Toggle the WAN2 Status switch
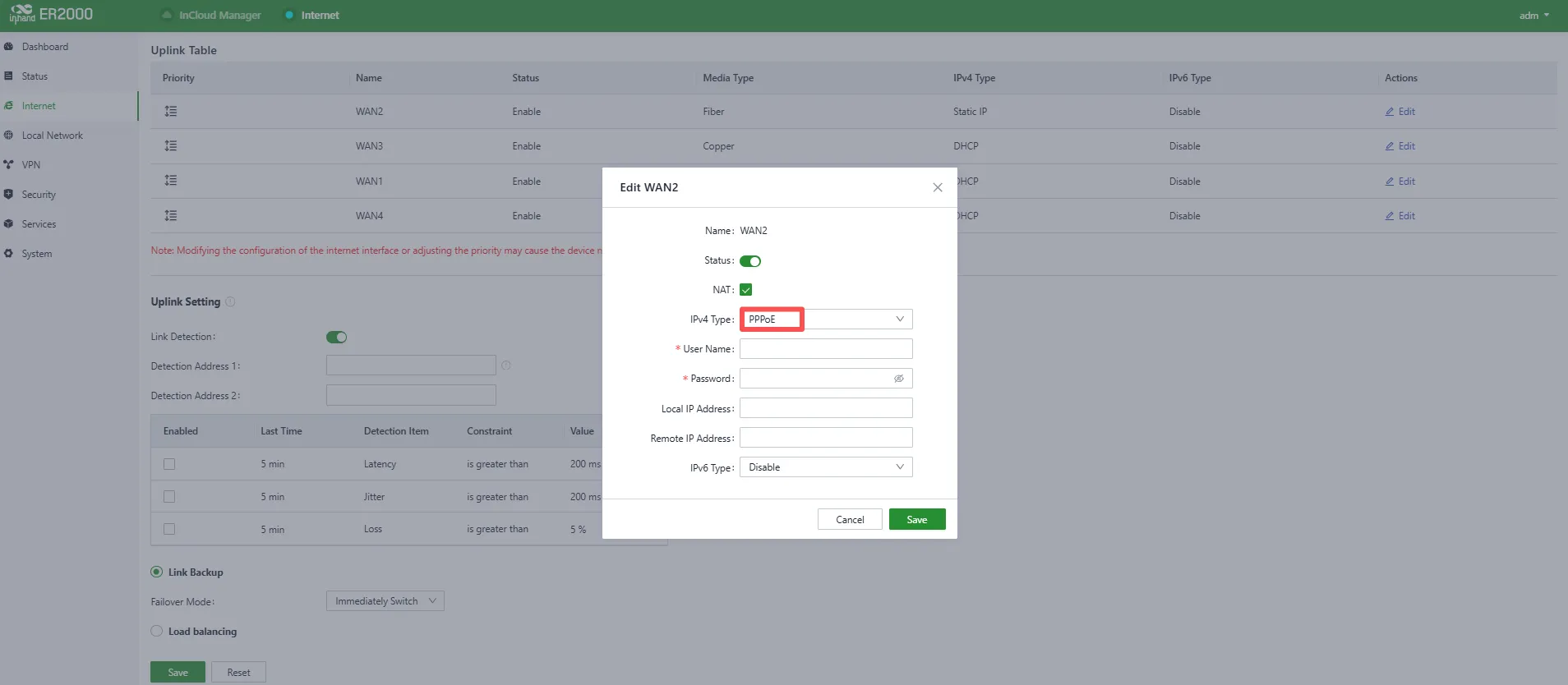Image resolution: width=1568 pixels, height=685 pixels. (750, 261)
